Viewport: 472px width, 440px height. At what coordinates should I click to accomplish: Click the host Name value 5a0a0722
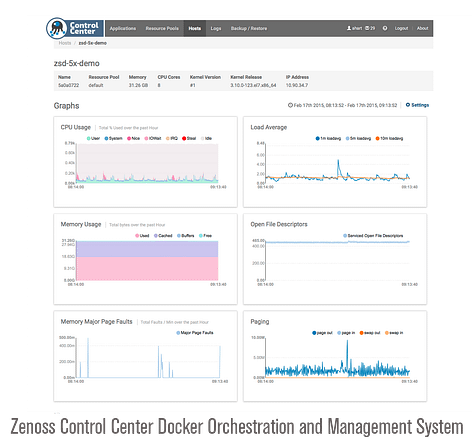click(69, 85)
